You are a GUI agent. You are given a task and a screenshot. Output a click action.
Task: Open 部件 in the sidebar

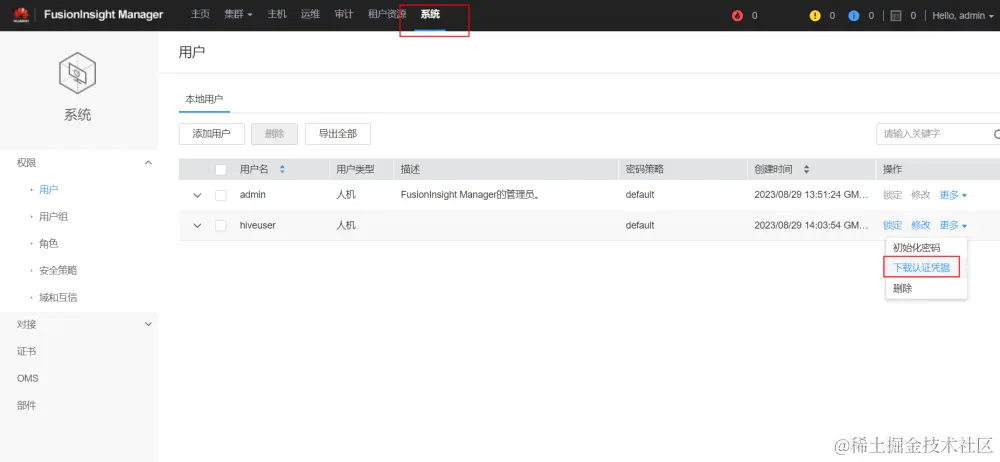point(26,405)
